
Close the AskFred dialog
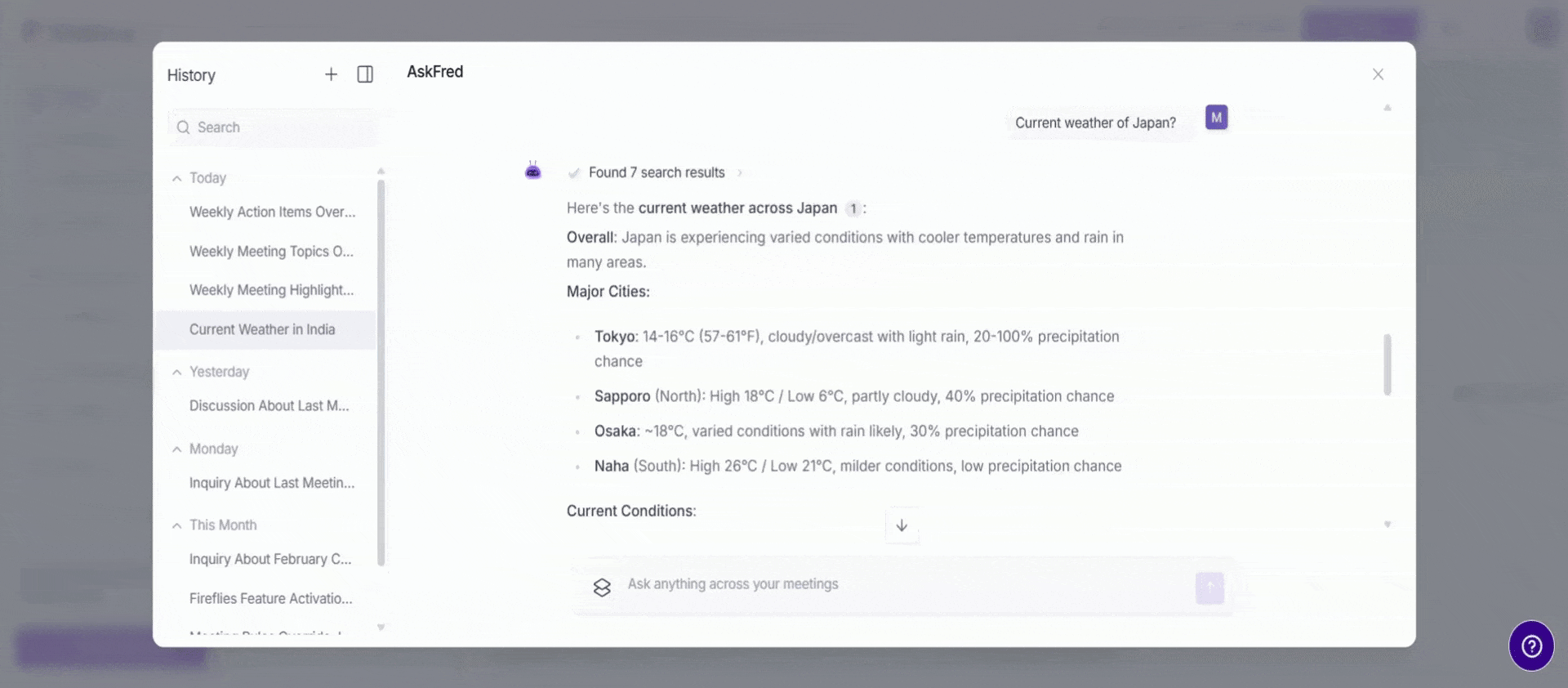(1378, 74)
